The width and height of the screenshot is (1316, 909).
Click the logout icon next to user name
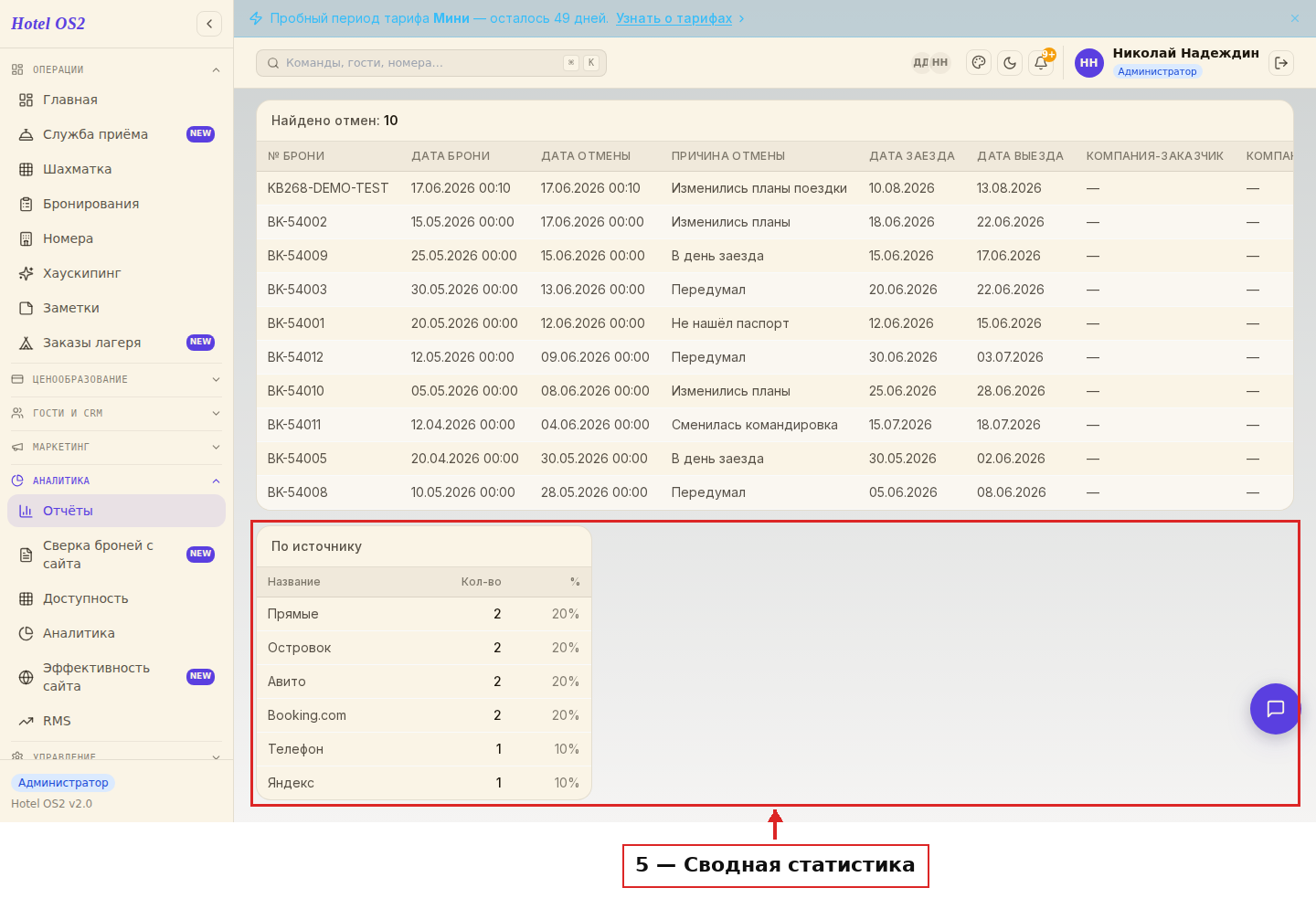[x=1281, y=63]
